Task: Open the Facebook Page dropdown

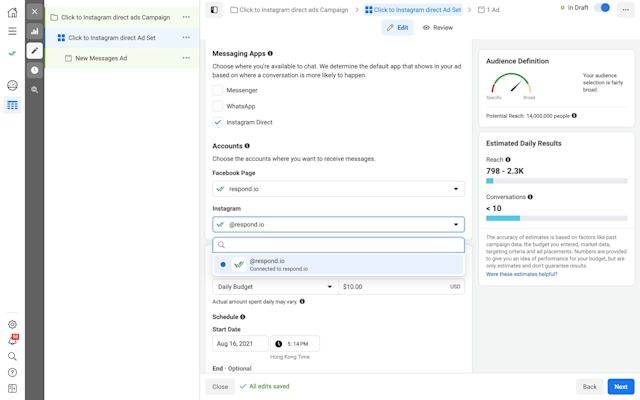Action: 338,189
